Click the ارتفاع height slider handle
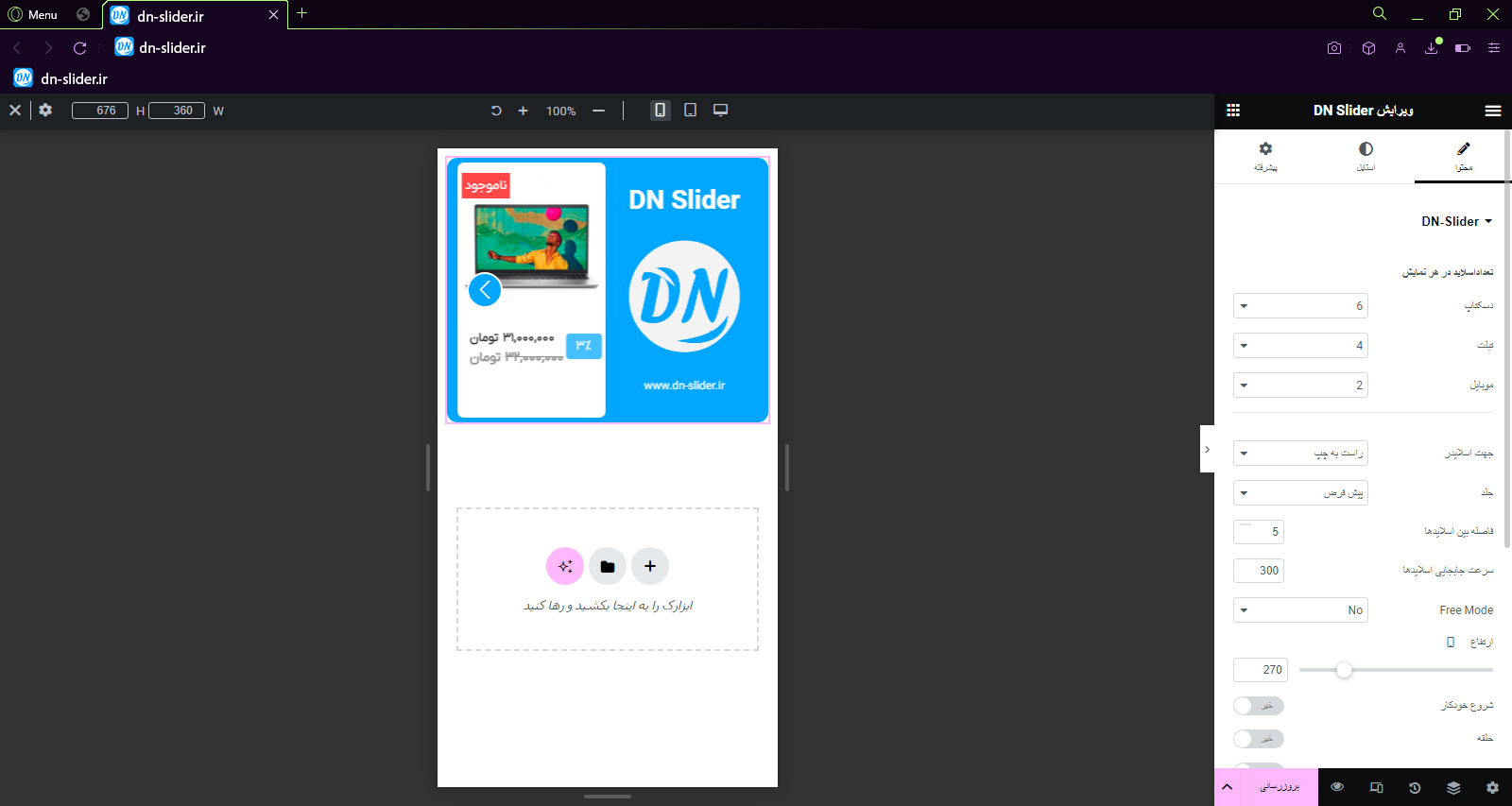1512x806 pixels. coord(1344,670)
